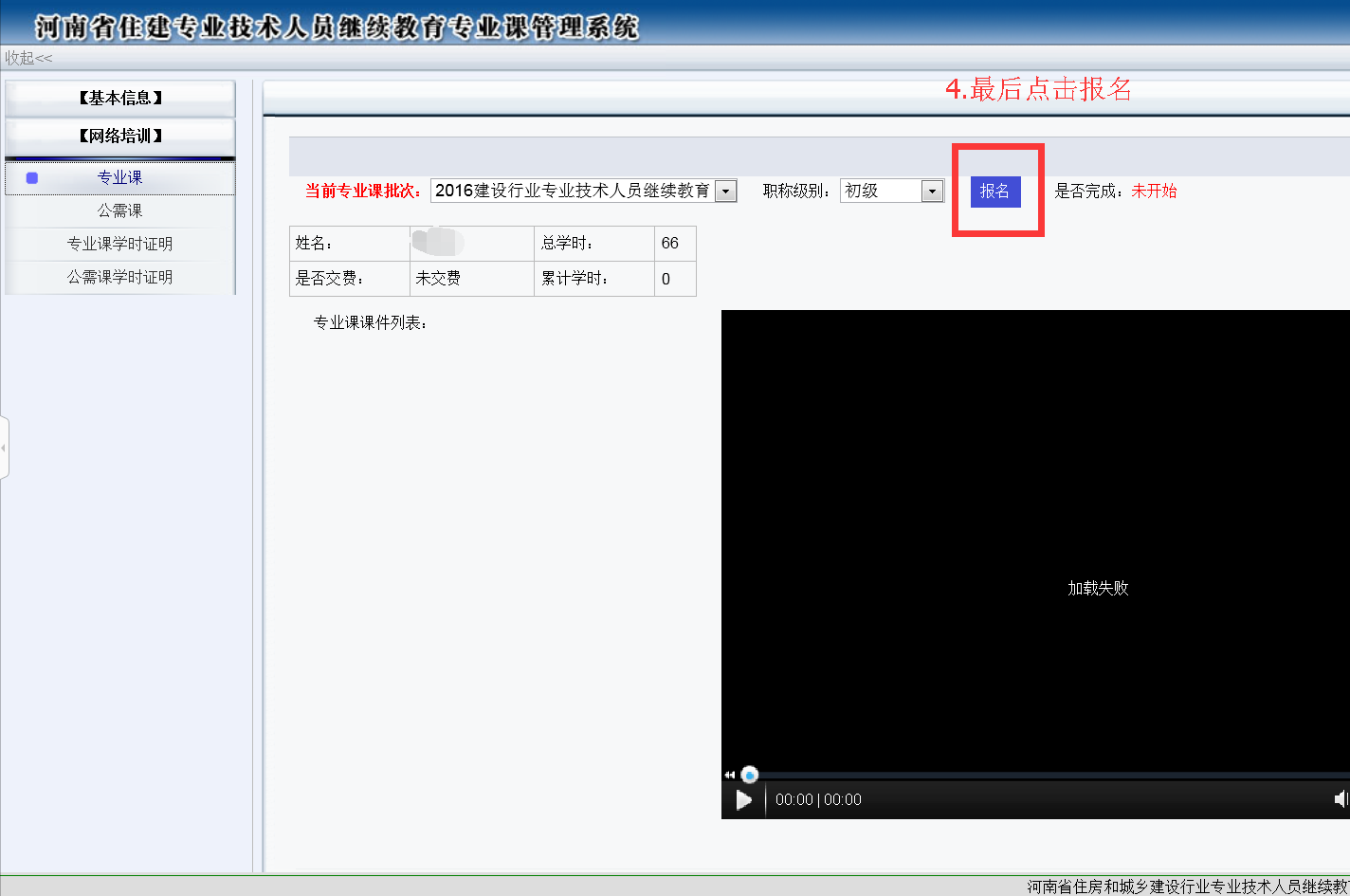1350x896 pixels.
Task: Click the 专业课课件列表 label
Action: coord(371,322)
